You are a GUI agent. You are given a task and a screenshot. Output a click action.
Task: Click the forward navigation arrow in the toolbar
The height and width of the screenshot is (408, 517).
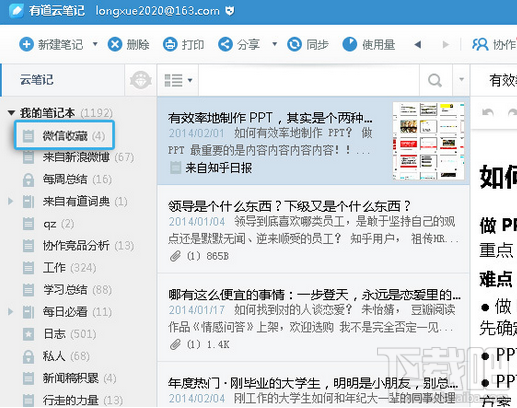click(446, 44)
